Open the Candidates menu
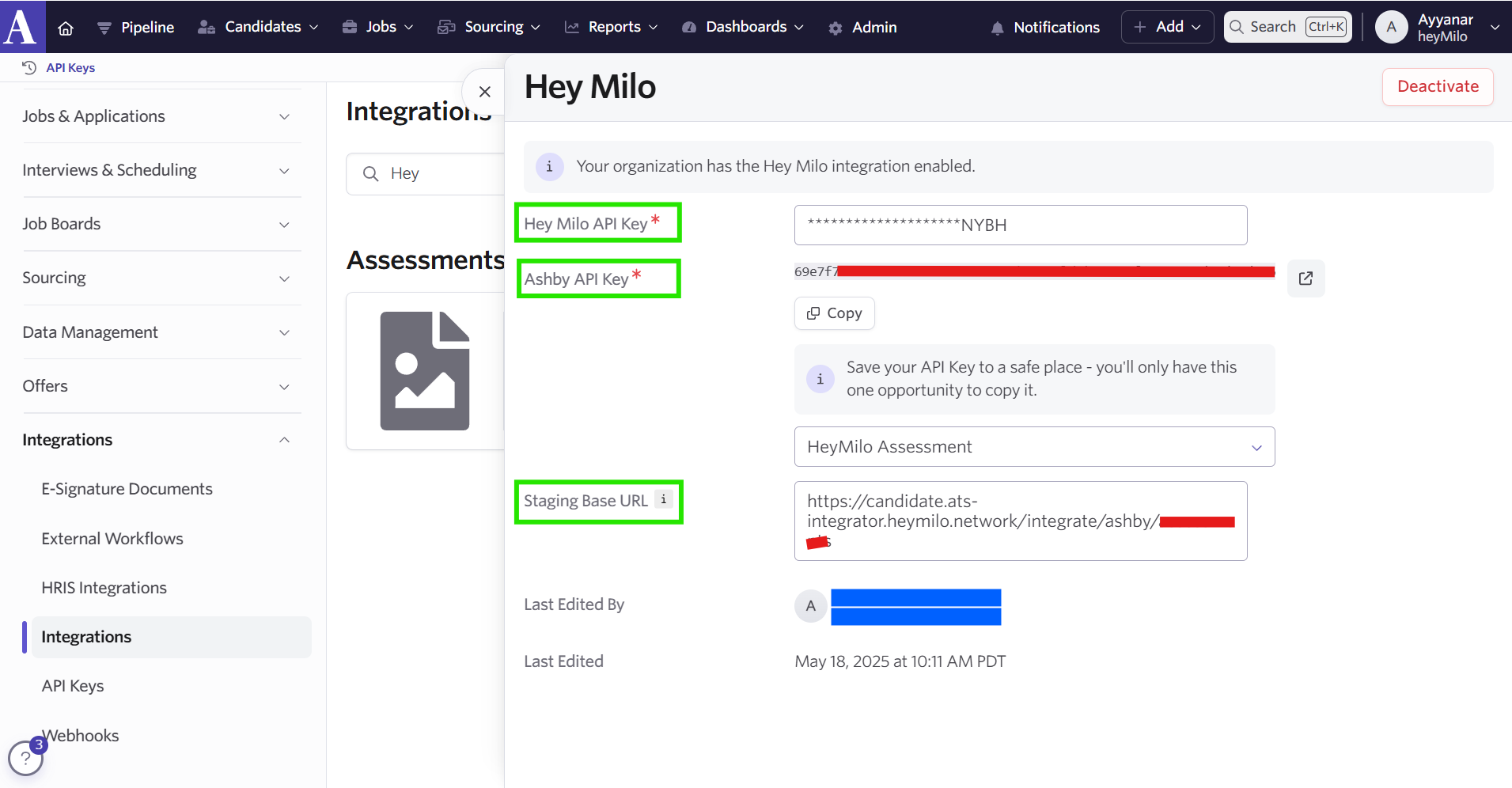The height and width of the screenshot is (788, 1512). (258, 28)
